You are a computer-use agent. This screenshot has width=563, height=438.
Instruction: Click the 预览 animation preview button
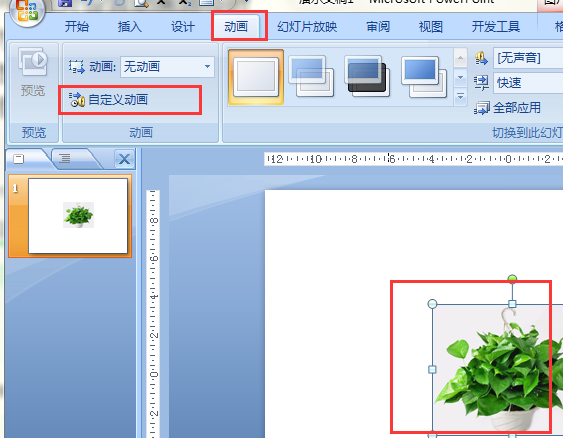(x=33, y=74)
